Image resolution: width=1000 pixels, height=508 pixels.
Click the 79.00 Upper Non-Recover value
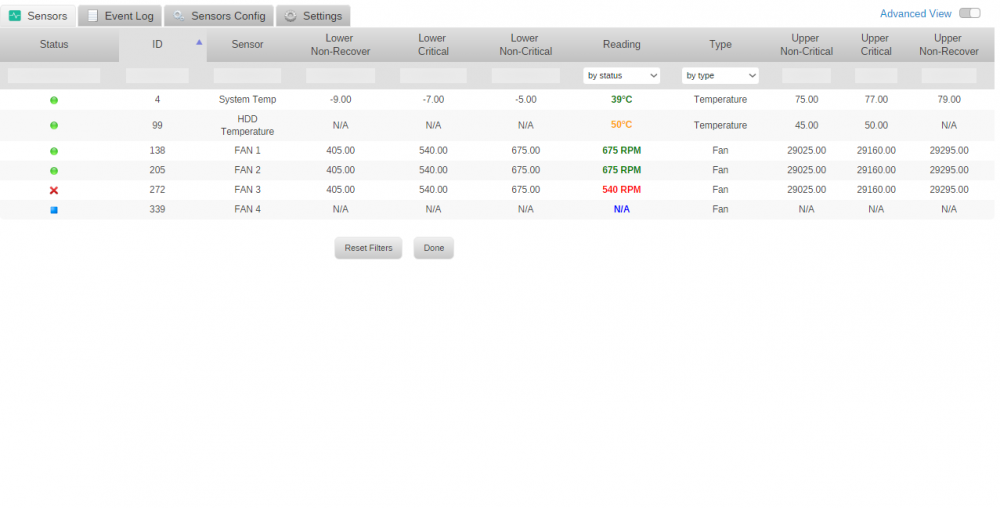(x=949, y=99)
